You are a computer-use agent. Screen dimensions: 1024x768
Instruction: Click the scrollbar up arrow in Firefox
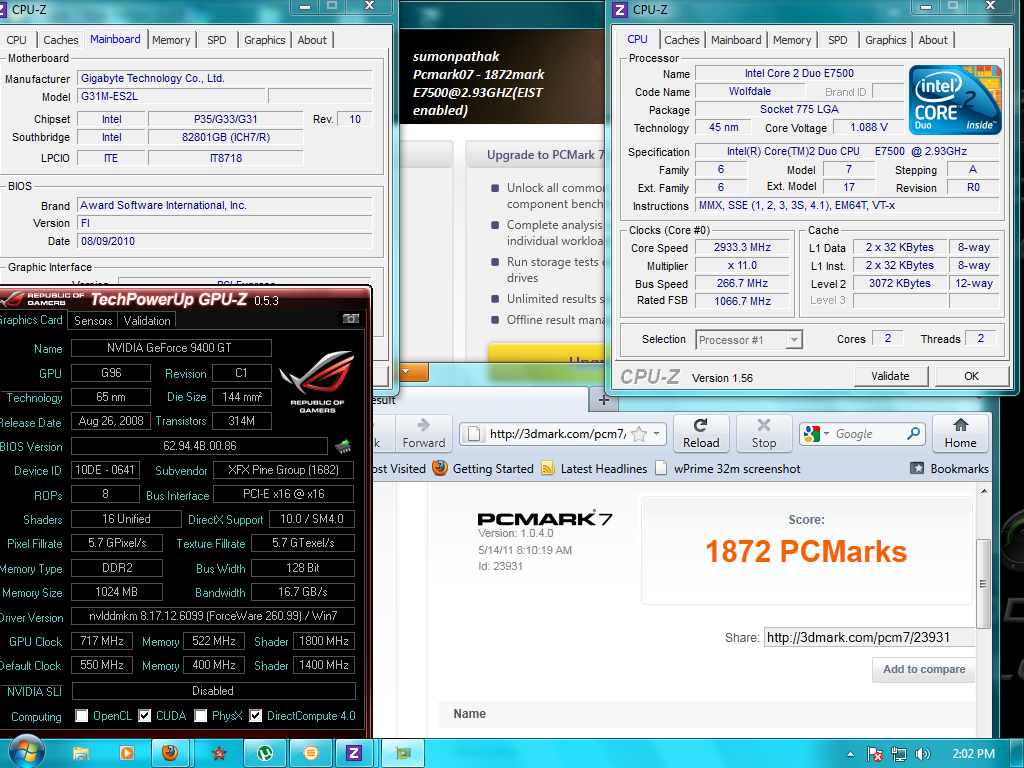pos(984,491)
